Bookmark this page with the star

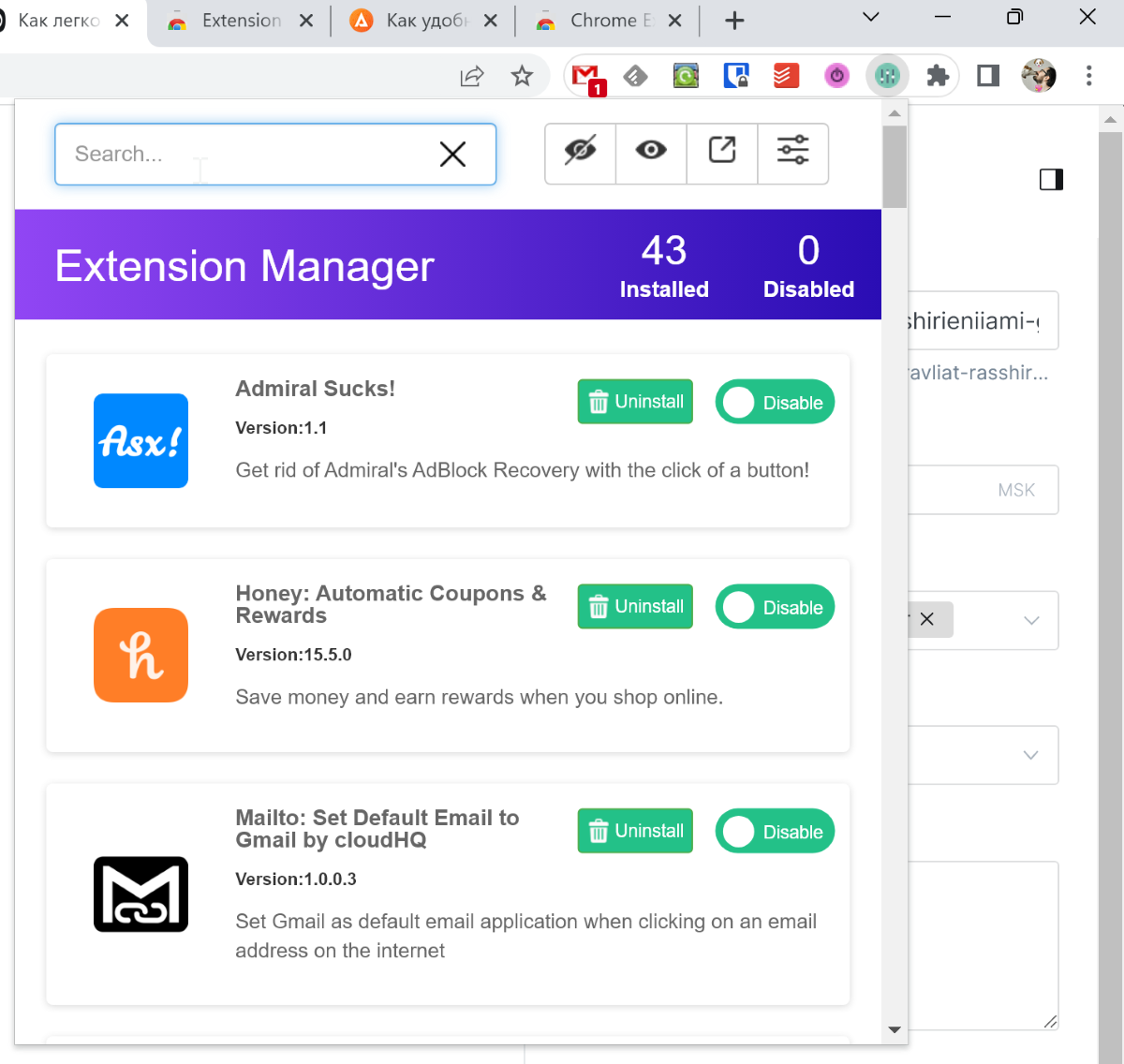click(x=522, y=76)
